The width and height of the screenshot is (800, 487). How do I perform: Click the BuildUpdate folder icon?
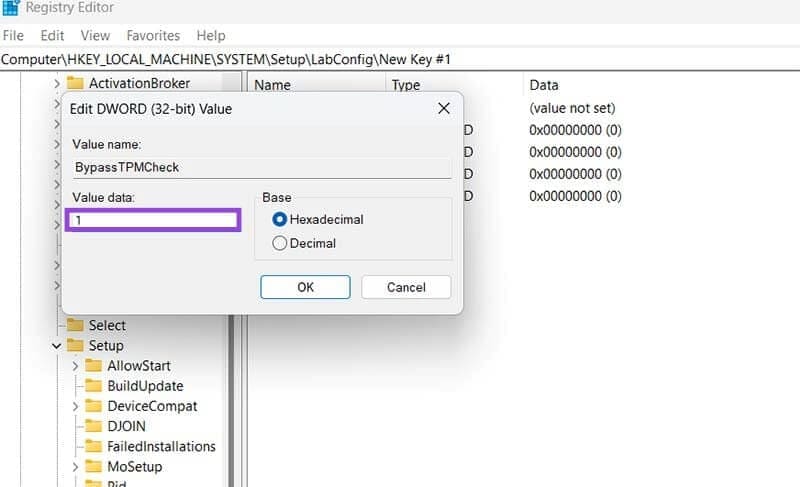(x=93, y=386)
